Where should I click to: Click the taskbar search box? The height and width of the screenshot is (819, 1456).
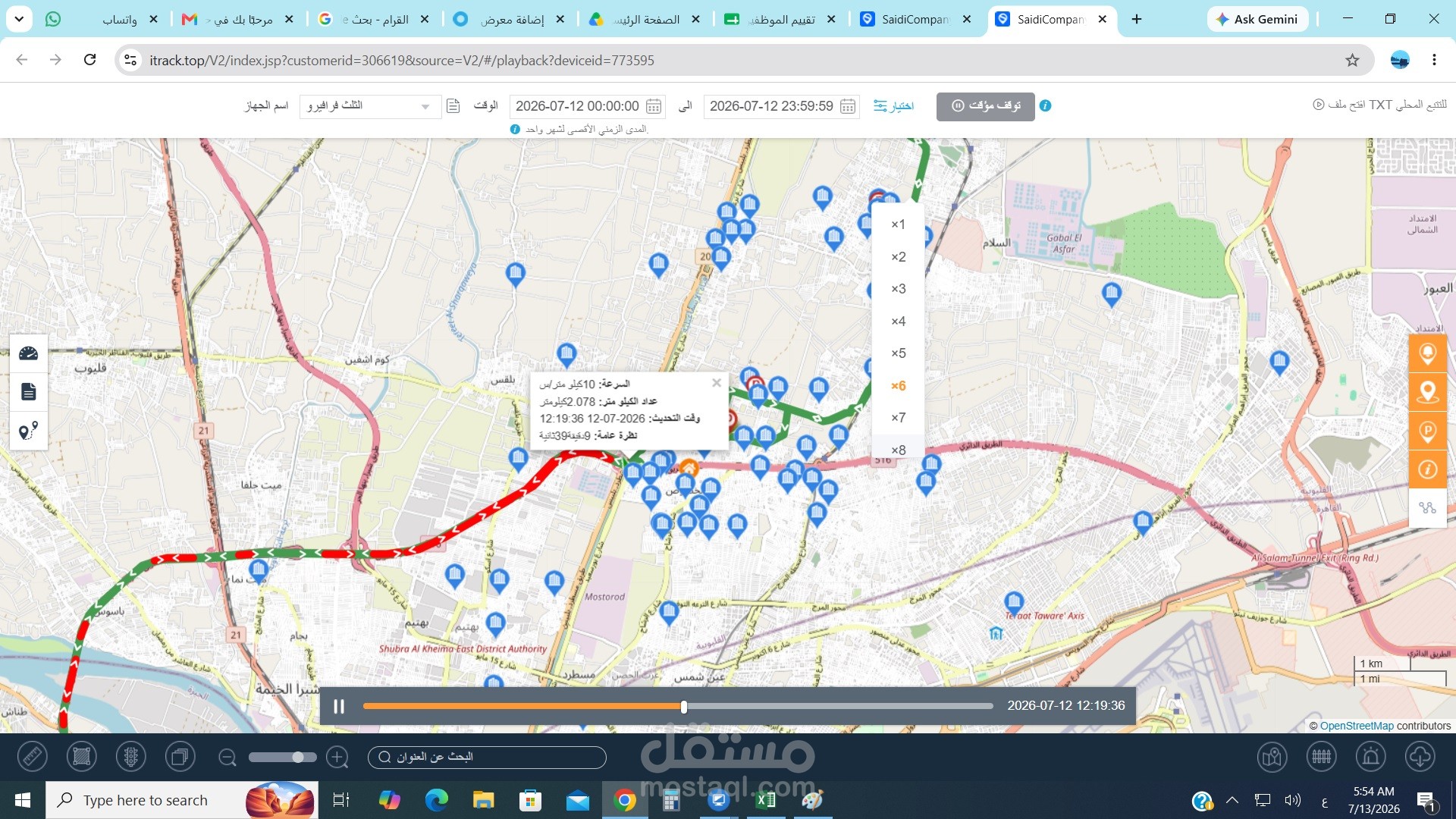pyautogui.click(x=182, y=800)
